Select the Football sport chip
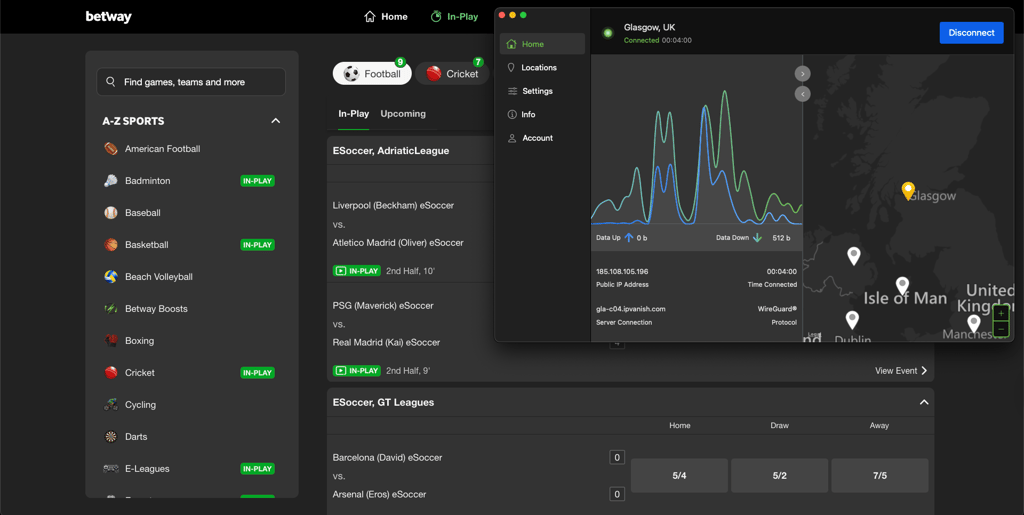The height and width of the screenshot is (515, 1024). click(x=372, y=74)
